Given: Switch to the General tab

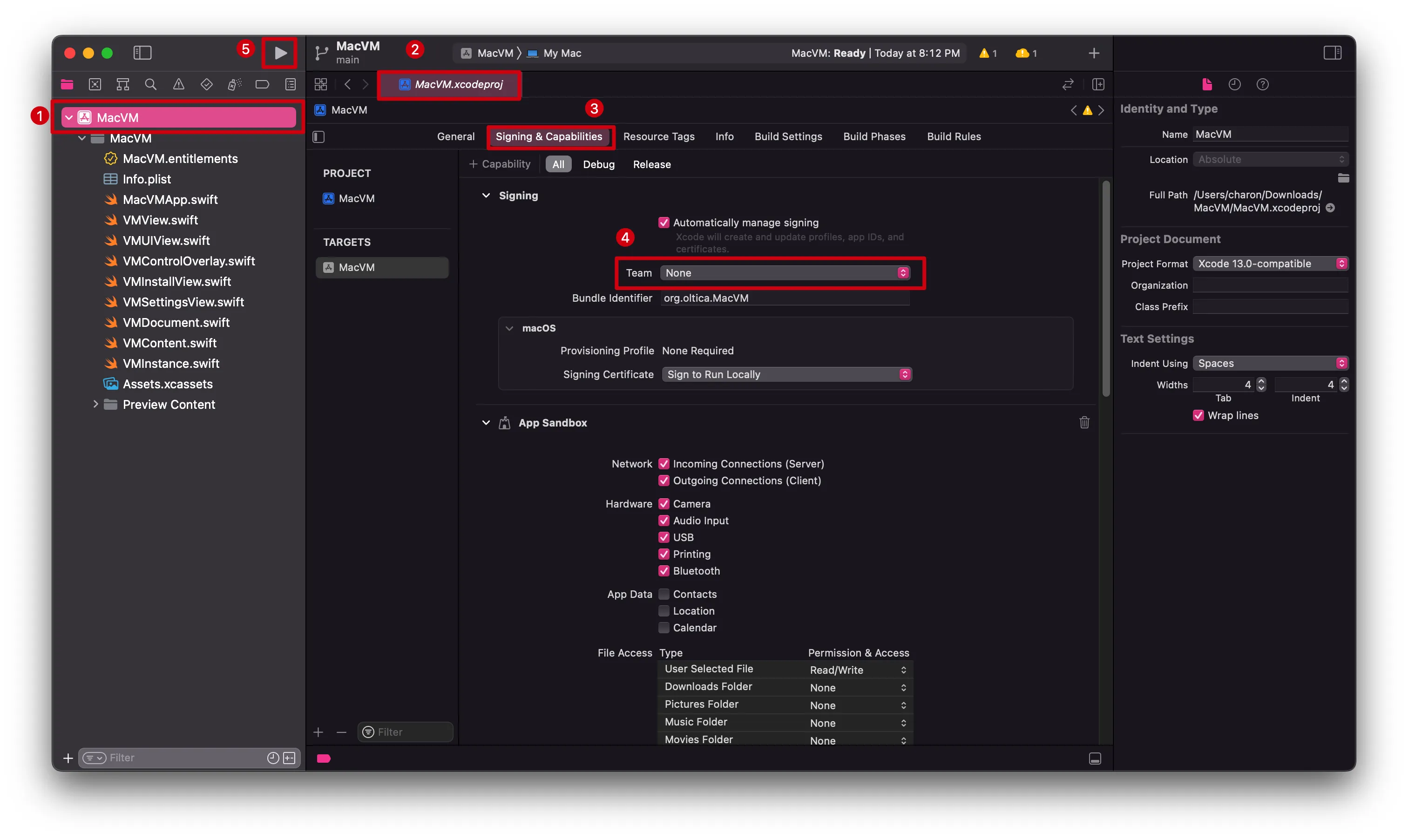Looking at the screenshot, I should pyautogui.click(x=455, y=136).
